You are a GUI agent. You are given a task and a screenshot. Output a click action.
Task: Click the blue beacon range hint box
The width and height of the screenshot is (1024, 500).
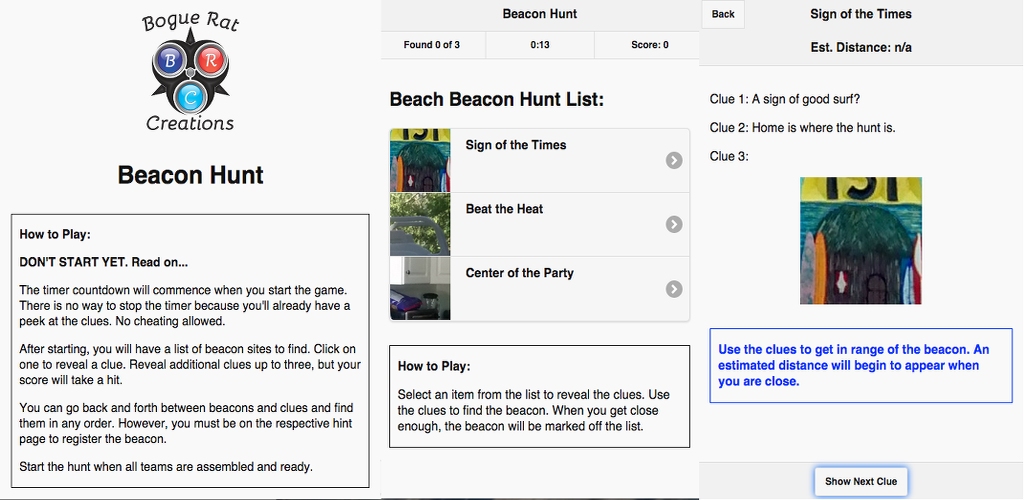pyautogui.click(x=861, y=366)
